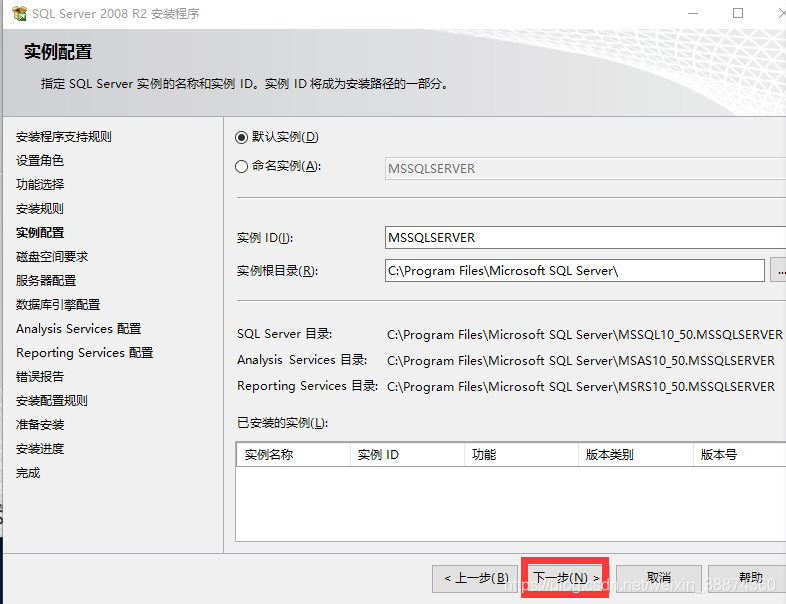Select the 命名实例 radio button
Image resolution: width=786 pixels, height=604 pixels.
pos(241,166)
